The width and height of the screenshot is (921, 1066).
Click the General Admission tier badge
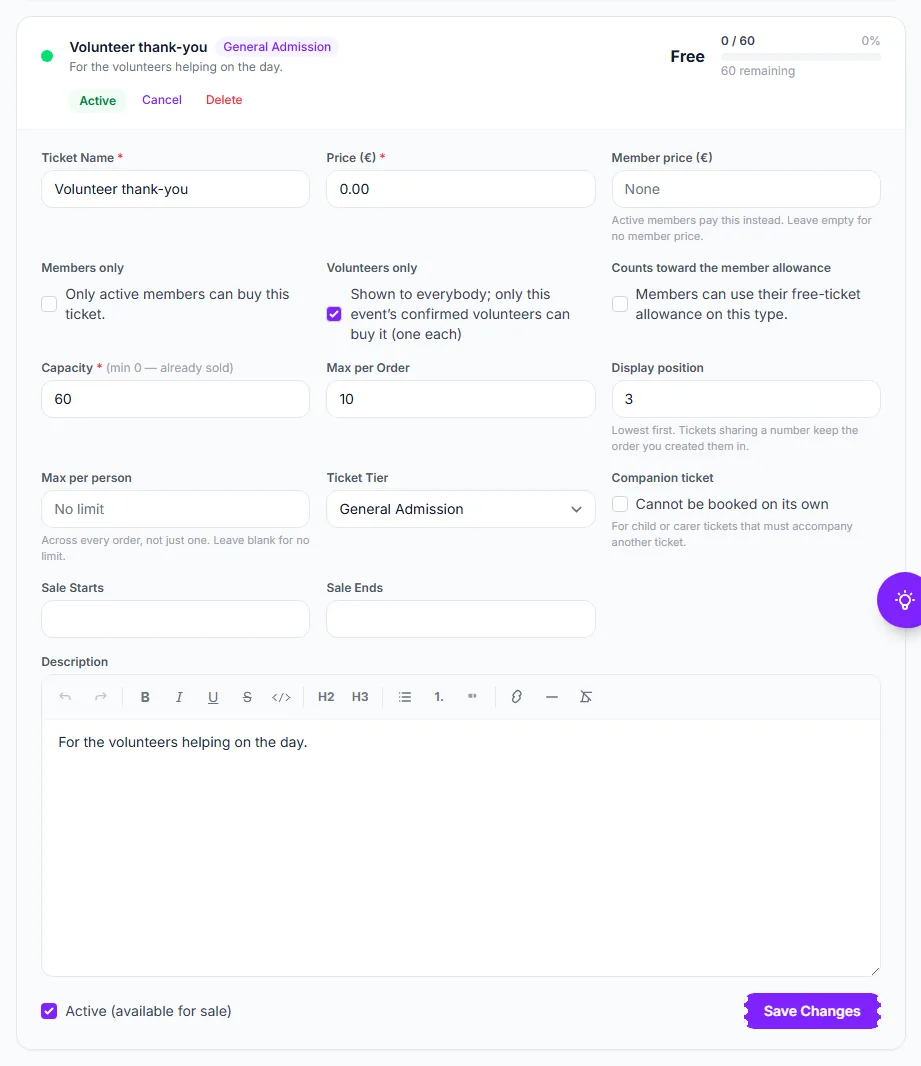[277, 47]
